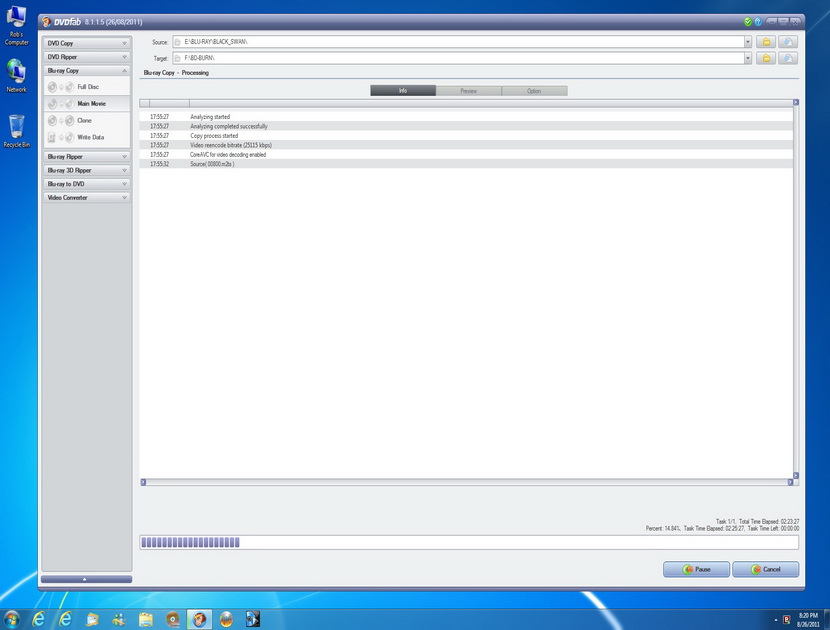Screen dimensions: 830x630
Task: Click the Source ISO image file icon
Action: (789, 42)
